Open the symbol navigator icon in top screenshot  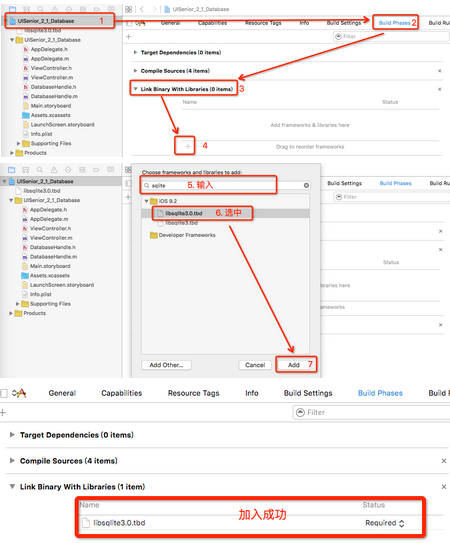26,9
